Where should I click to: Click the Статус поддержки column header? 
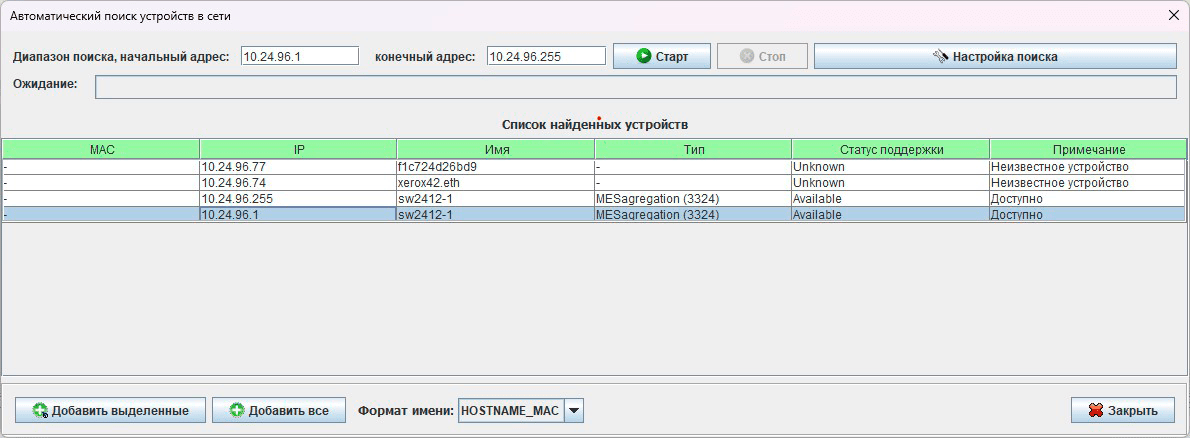pyautogui.click(x=891, y=149)
